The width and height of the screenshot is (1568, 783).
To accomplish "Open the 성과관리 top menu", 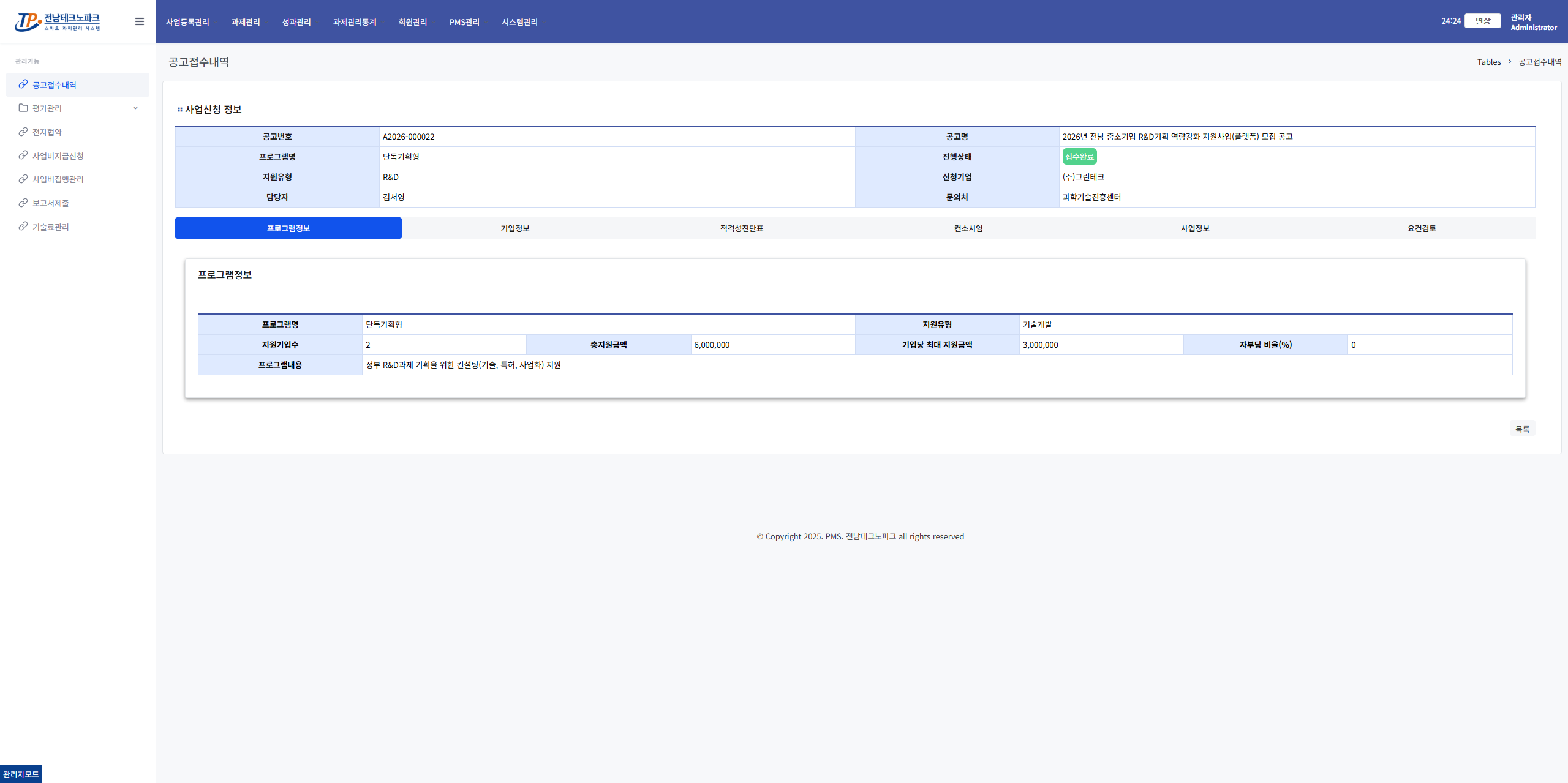I will pos(296,22).
